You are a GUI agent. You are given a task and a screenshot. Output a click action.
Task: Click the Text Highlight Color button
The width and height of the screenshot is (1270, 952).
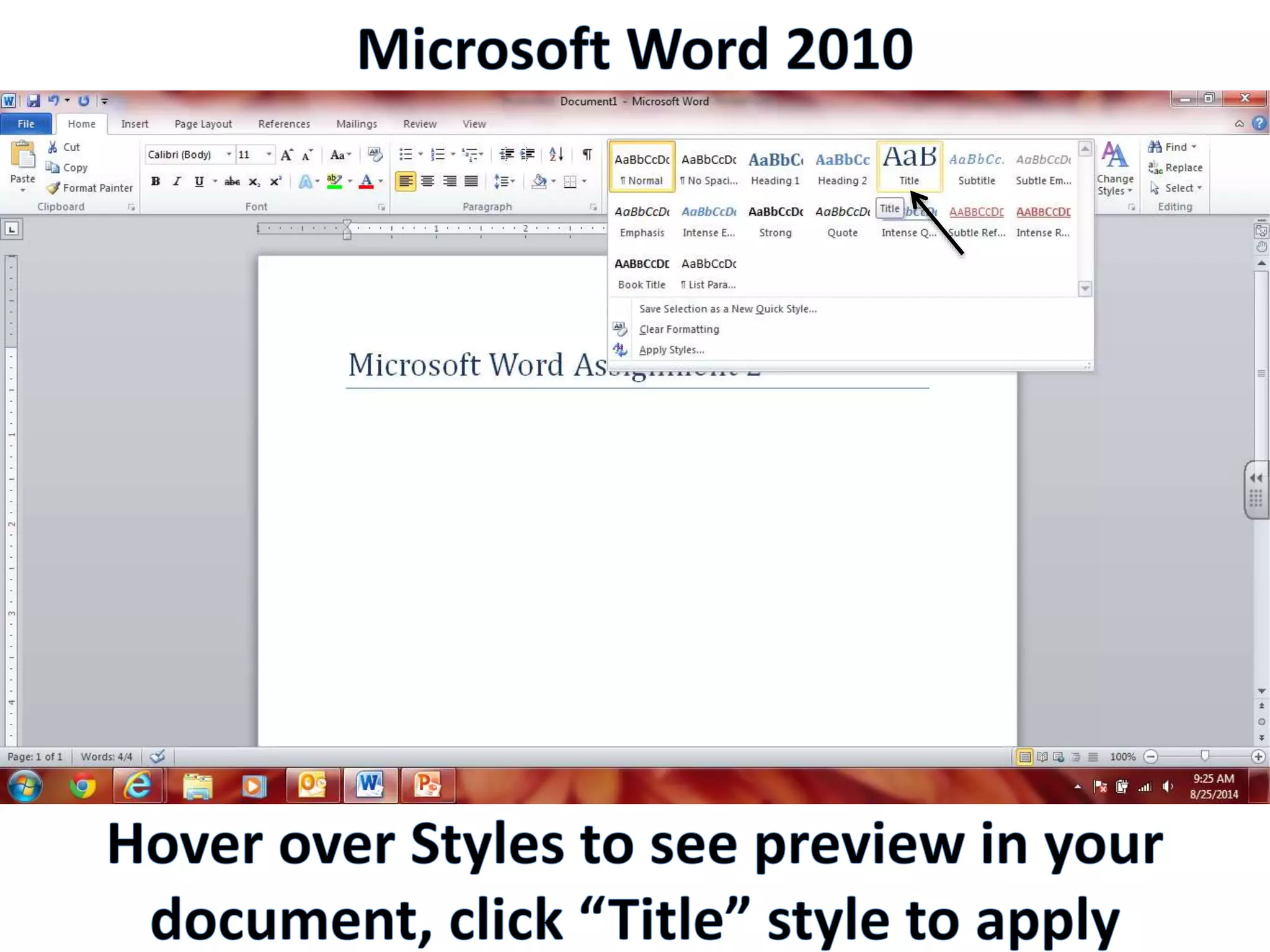[x=334, y=182]
